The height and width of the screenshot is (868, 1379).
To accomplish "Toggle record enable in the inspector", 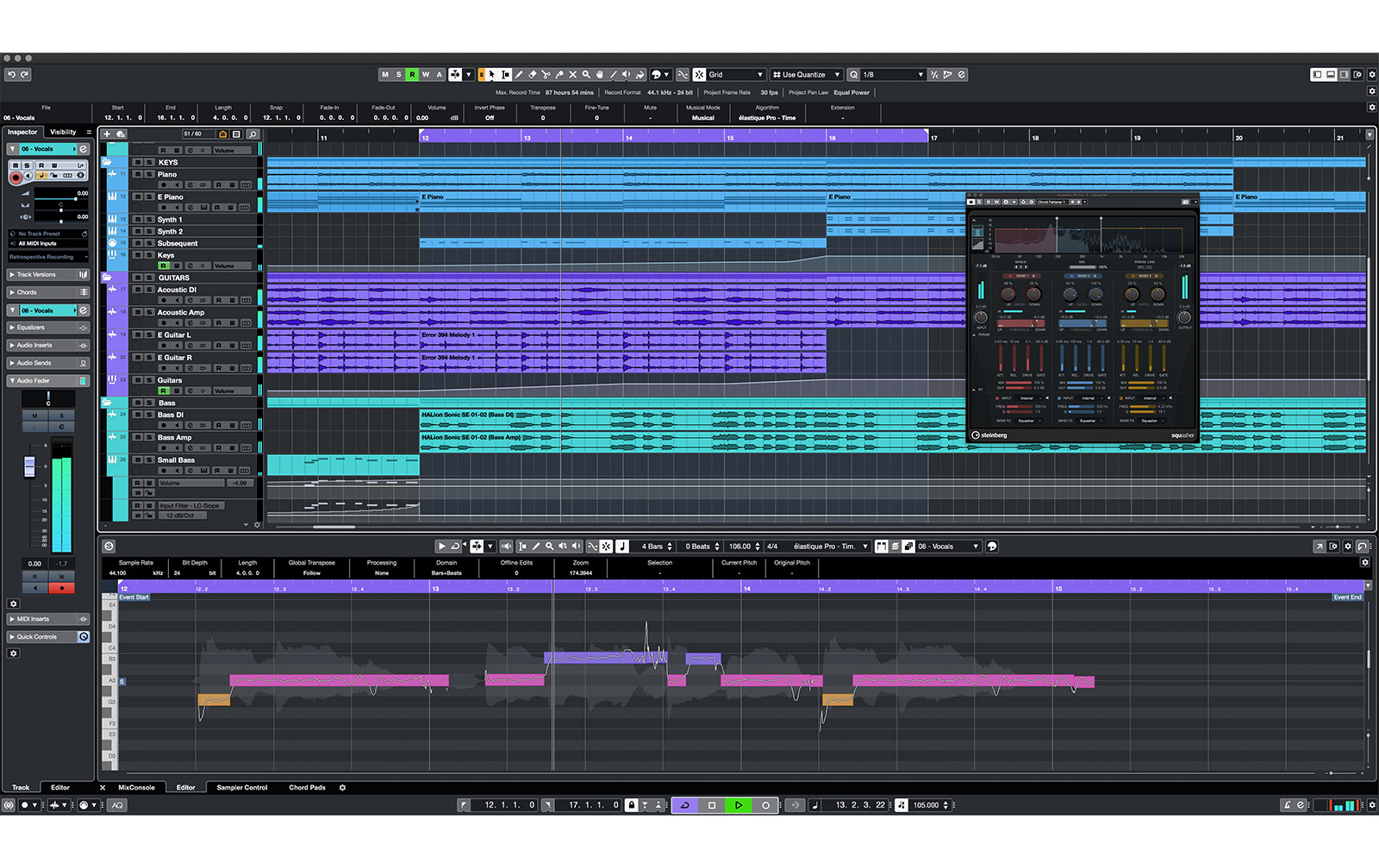I will coord(16,177).
